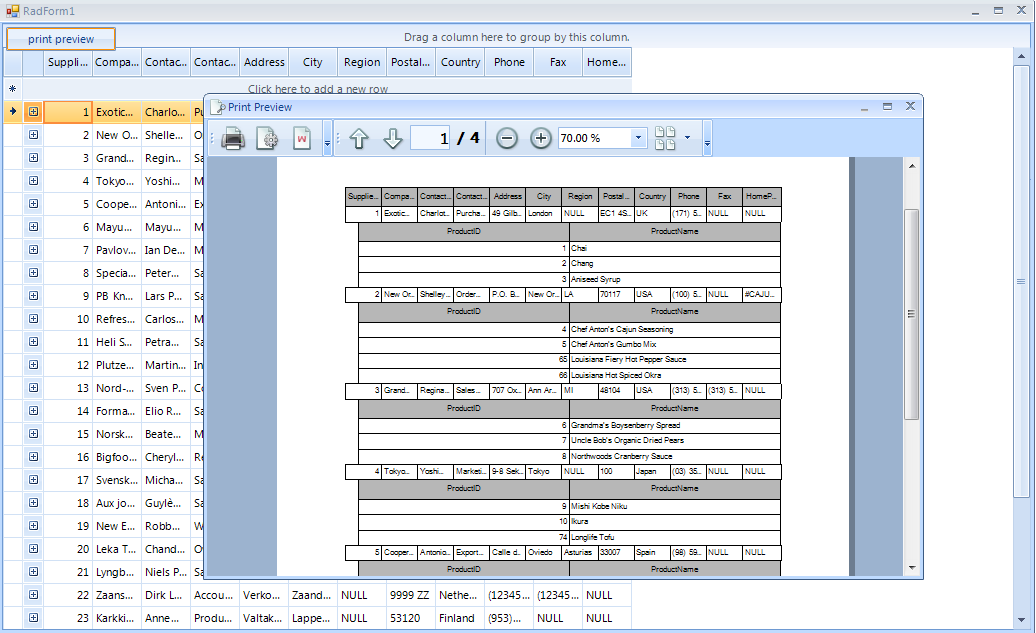Select the City column header
This screenshot has width=1036, height=633.
pos(312,61)
